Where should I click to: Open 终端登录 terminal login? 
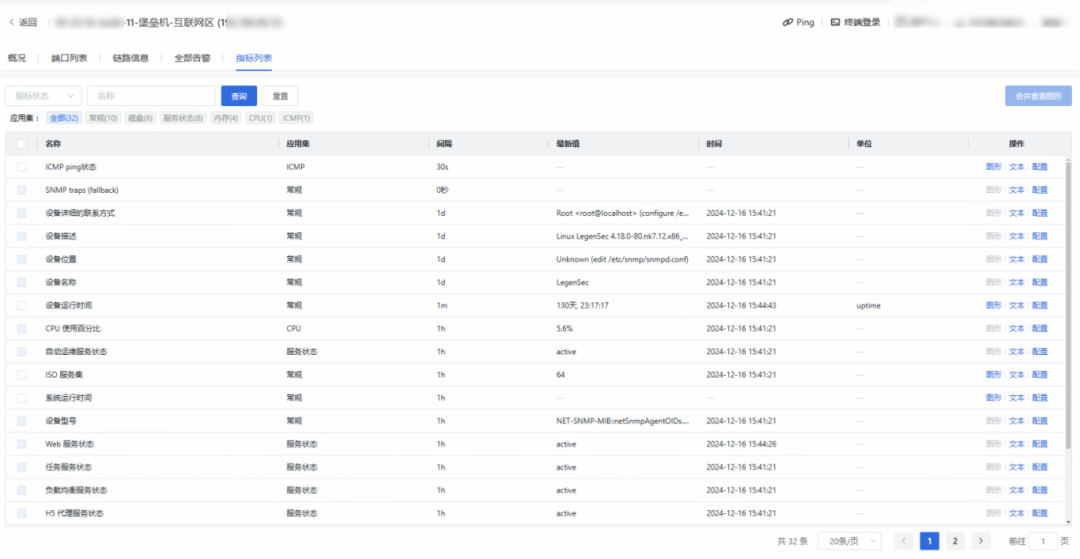click(855, 23)
